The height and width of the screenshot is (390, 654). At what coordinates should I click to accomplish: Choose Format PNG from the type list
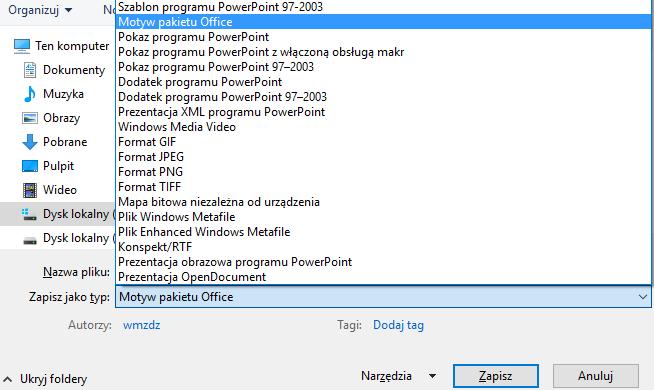coord(151,172)
